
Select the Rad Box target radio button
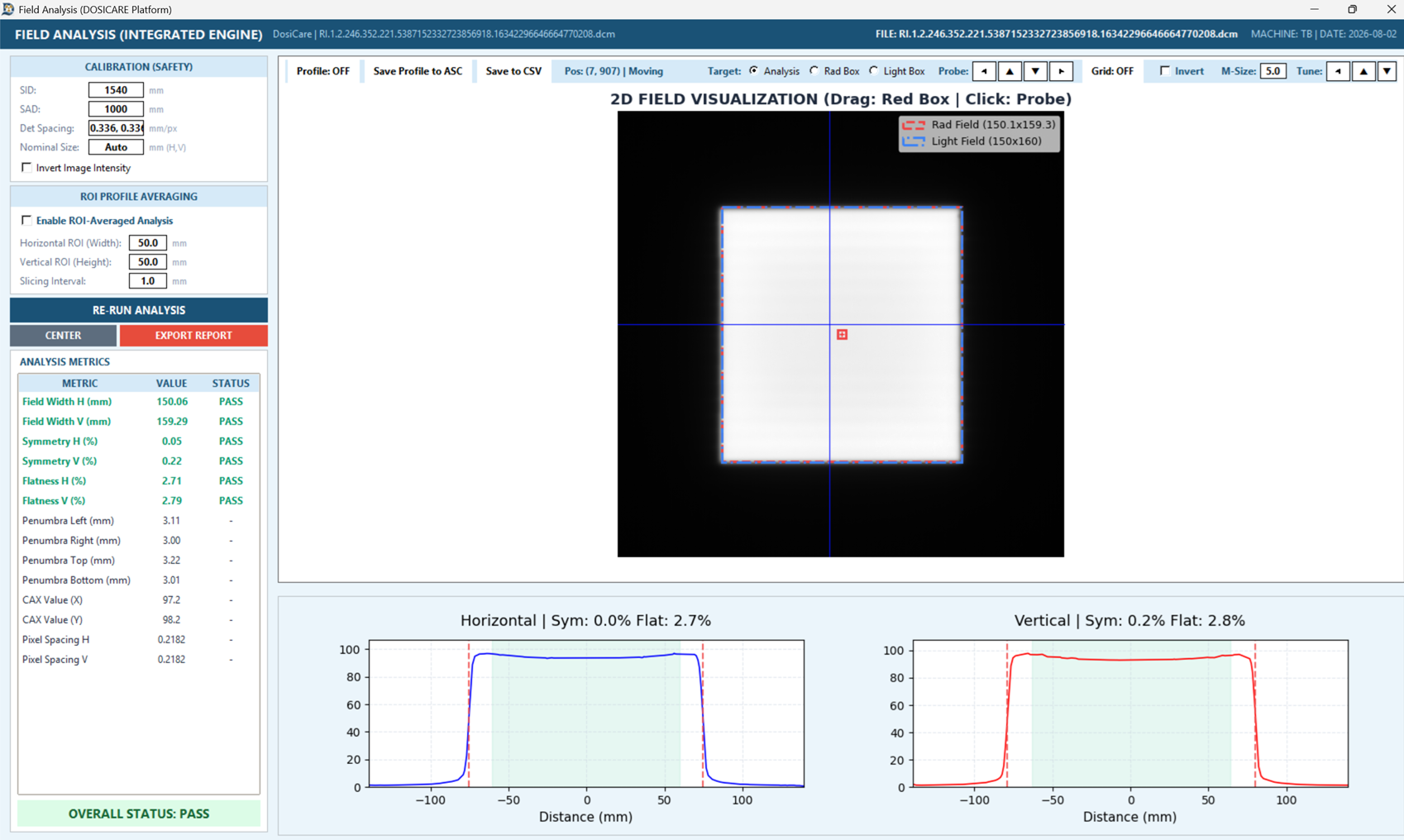(x=814, y=71)
